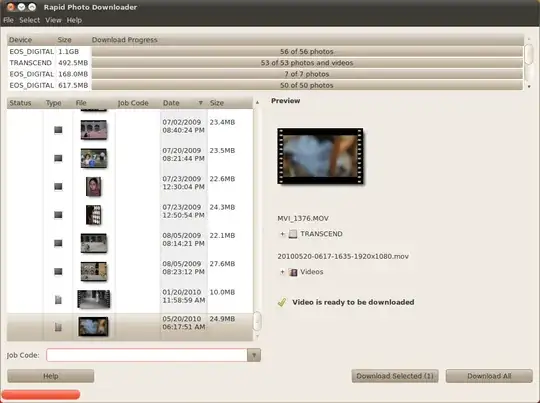Click the Help button at the bottom left
Image resolution: width=540 pixels, height=403 pixels.
click(x=51, y=376)
